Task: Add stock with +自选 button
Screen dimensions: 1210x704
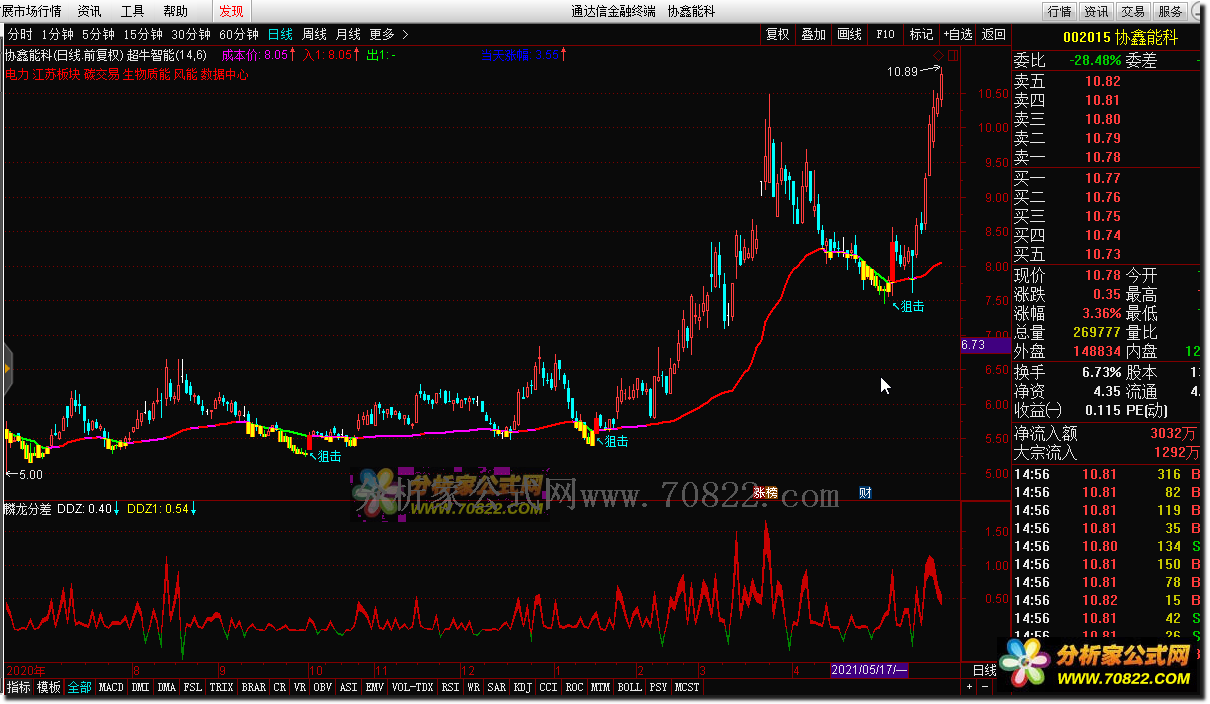Action: pyautogui.click(x=957, y=34)
